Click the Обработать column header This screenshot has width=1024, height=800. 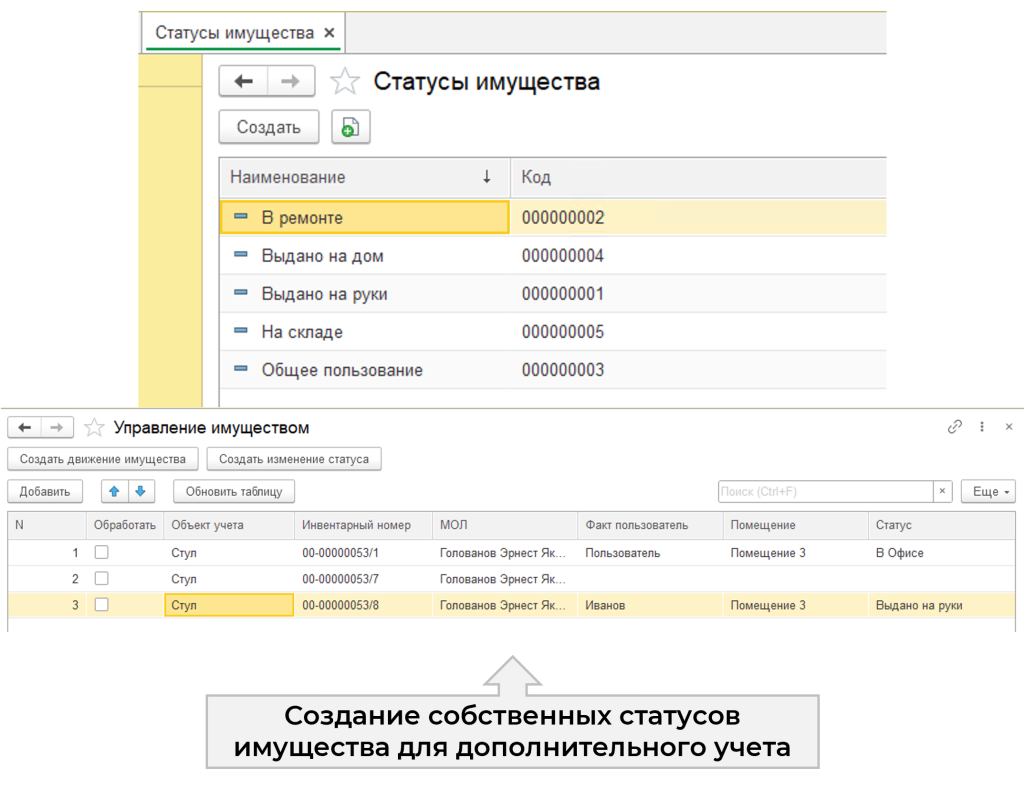pos(125,525)
